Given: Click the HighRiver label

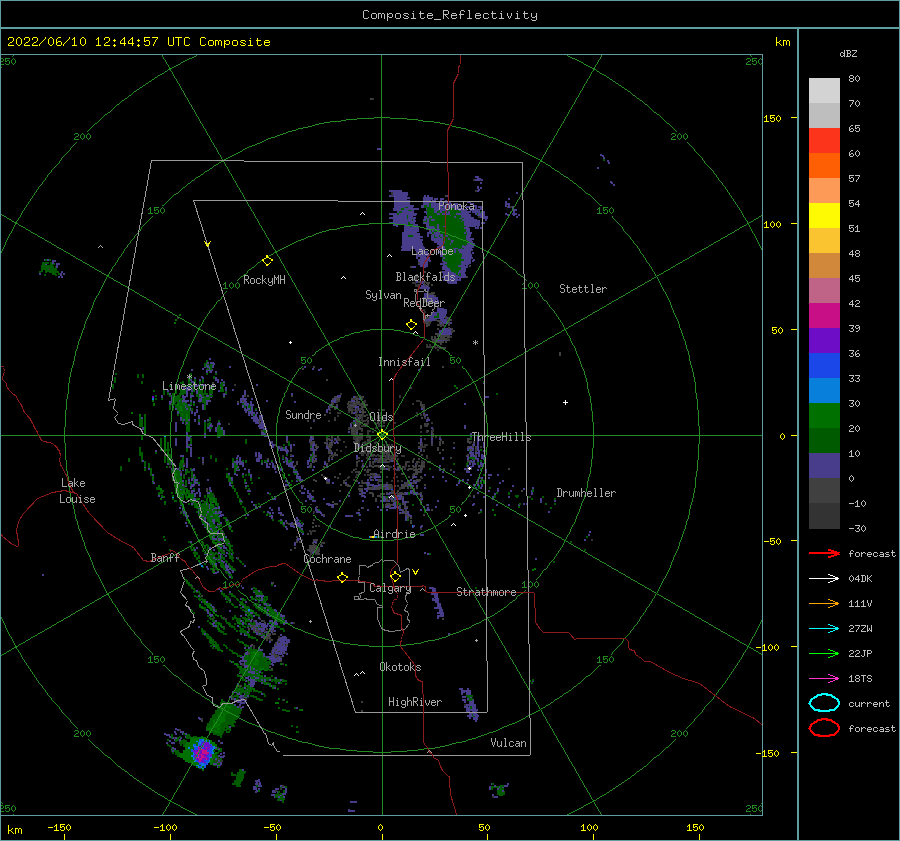Looking at the screenshot, I should [415, 702].
